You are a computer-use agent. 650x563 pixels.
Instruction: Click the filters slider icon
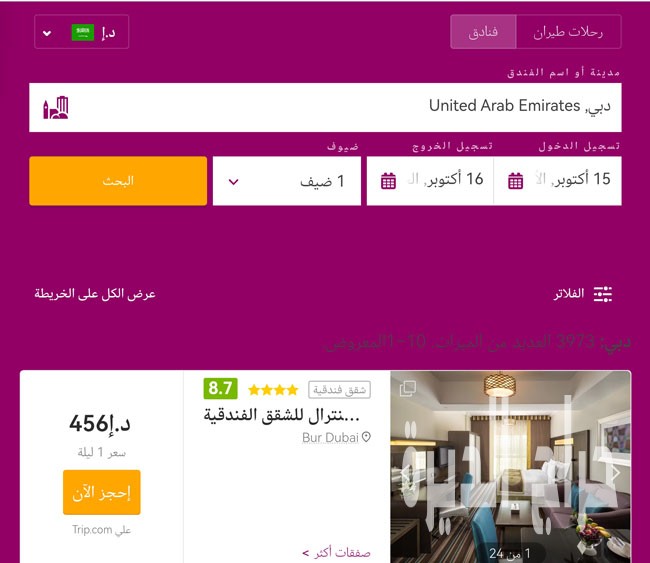[603, 294]
